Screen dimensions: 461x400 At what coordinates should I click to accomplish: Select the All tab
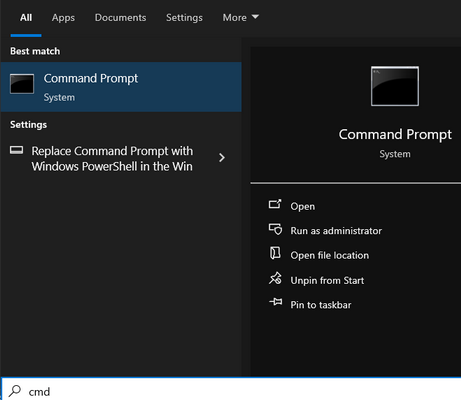pos(26,17)
